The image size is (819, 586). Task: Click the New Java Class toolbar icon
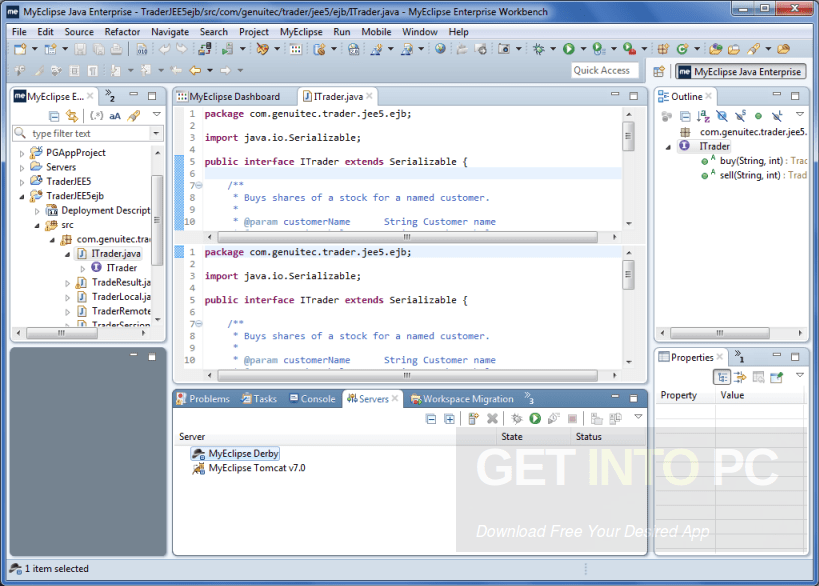point(682,49)
